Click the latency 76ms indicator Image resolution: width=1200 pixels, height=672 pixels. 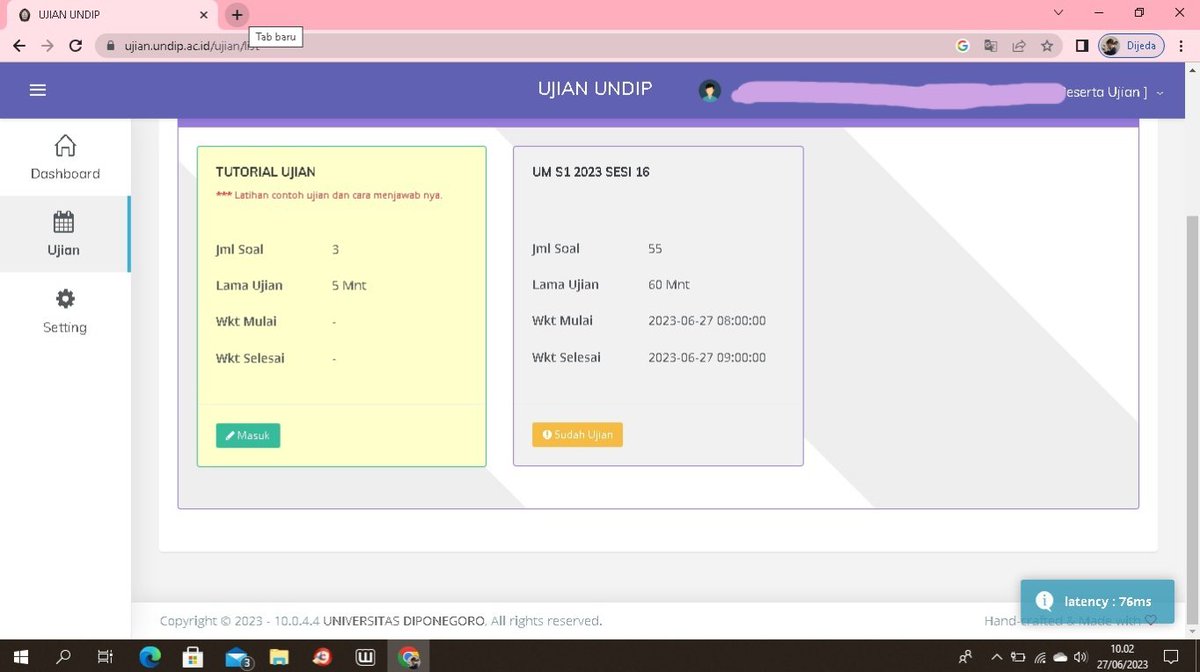point(1097,601)
